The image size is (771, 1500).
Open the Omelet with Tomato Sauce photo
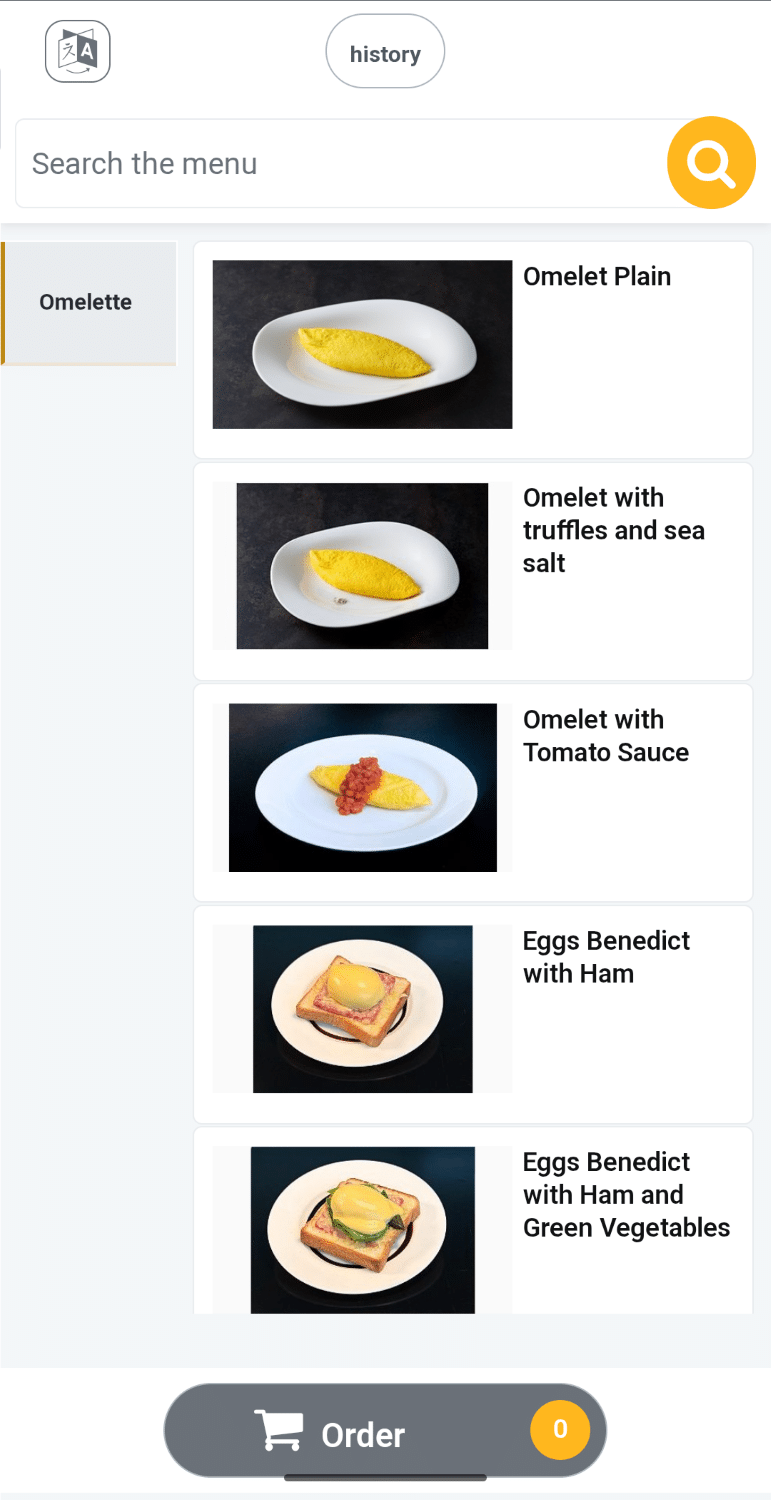click(362, 788)
